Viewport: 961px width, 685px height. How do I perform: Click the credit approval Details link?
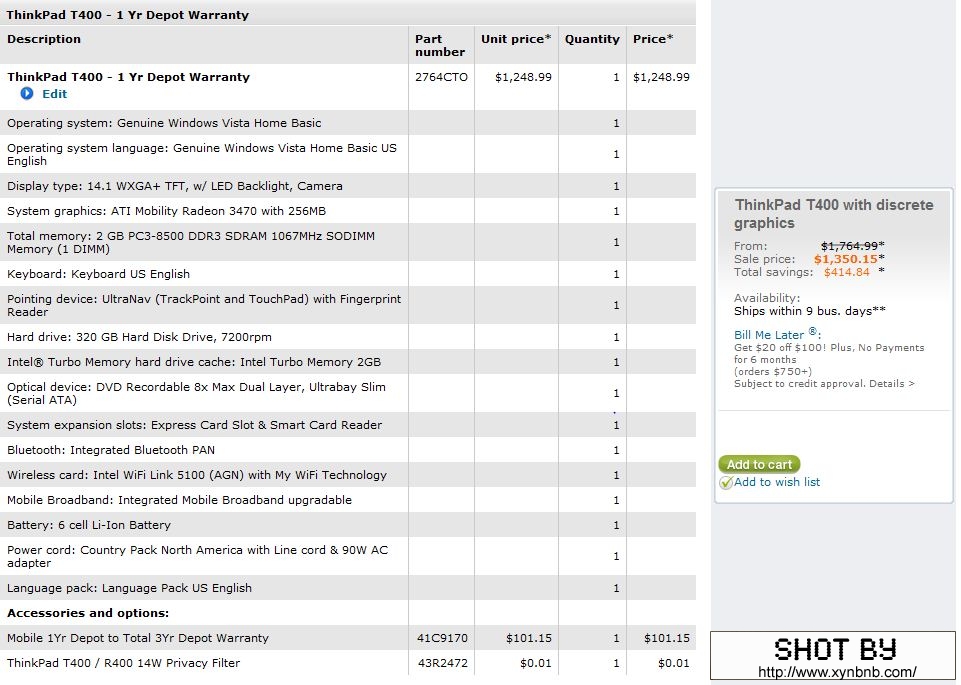click(890, 384)
